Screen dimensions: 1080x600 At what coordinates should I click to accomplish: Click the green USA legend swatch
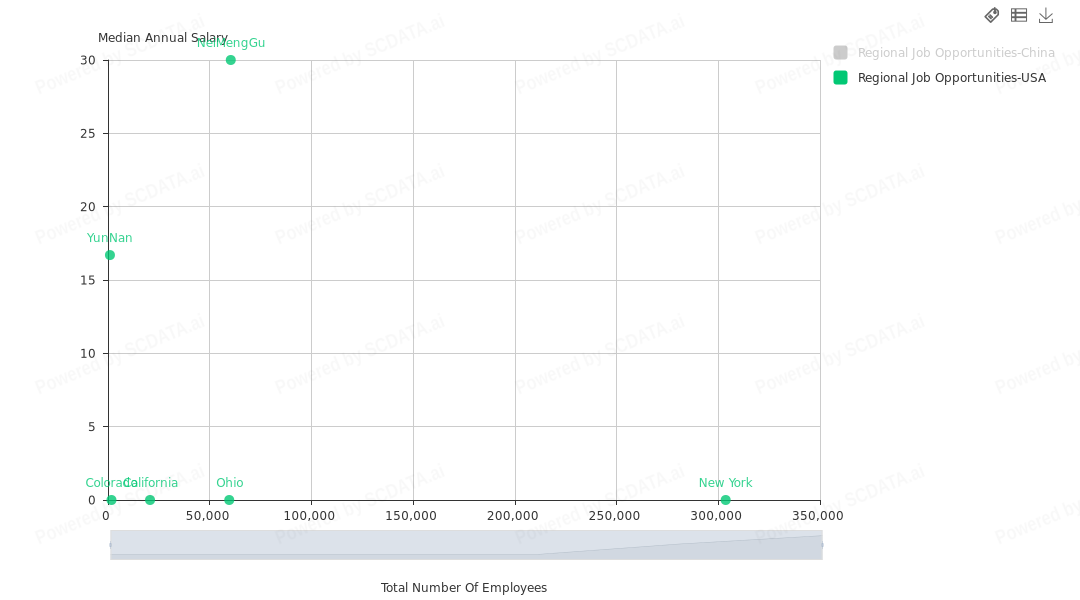(840, 78)
